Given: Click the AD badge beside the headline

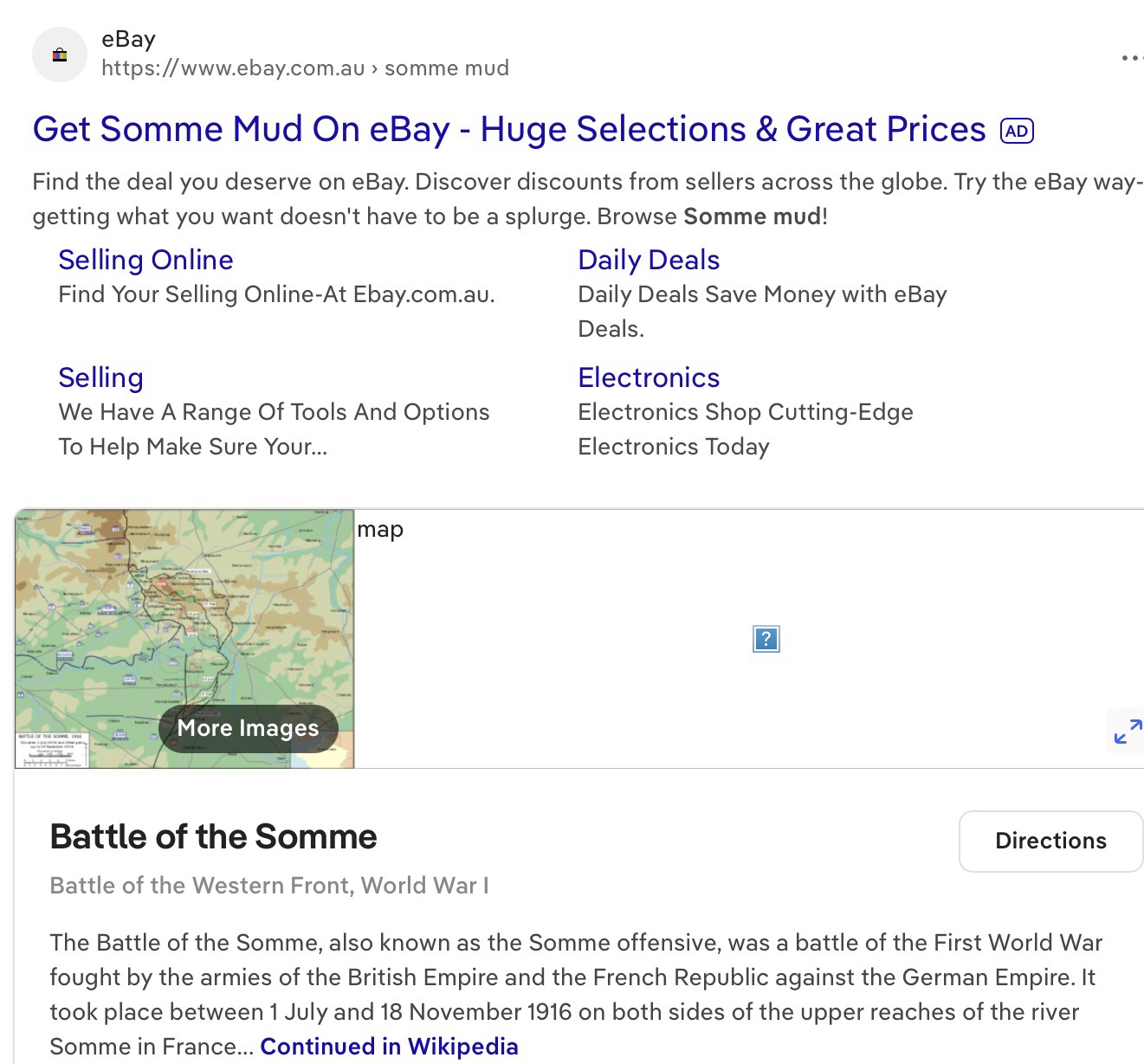Looking at the screenshot, I should [x=1017, y=131].
